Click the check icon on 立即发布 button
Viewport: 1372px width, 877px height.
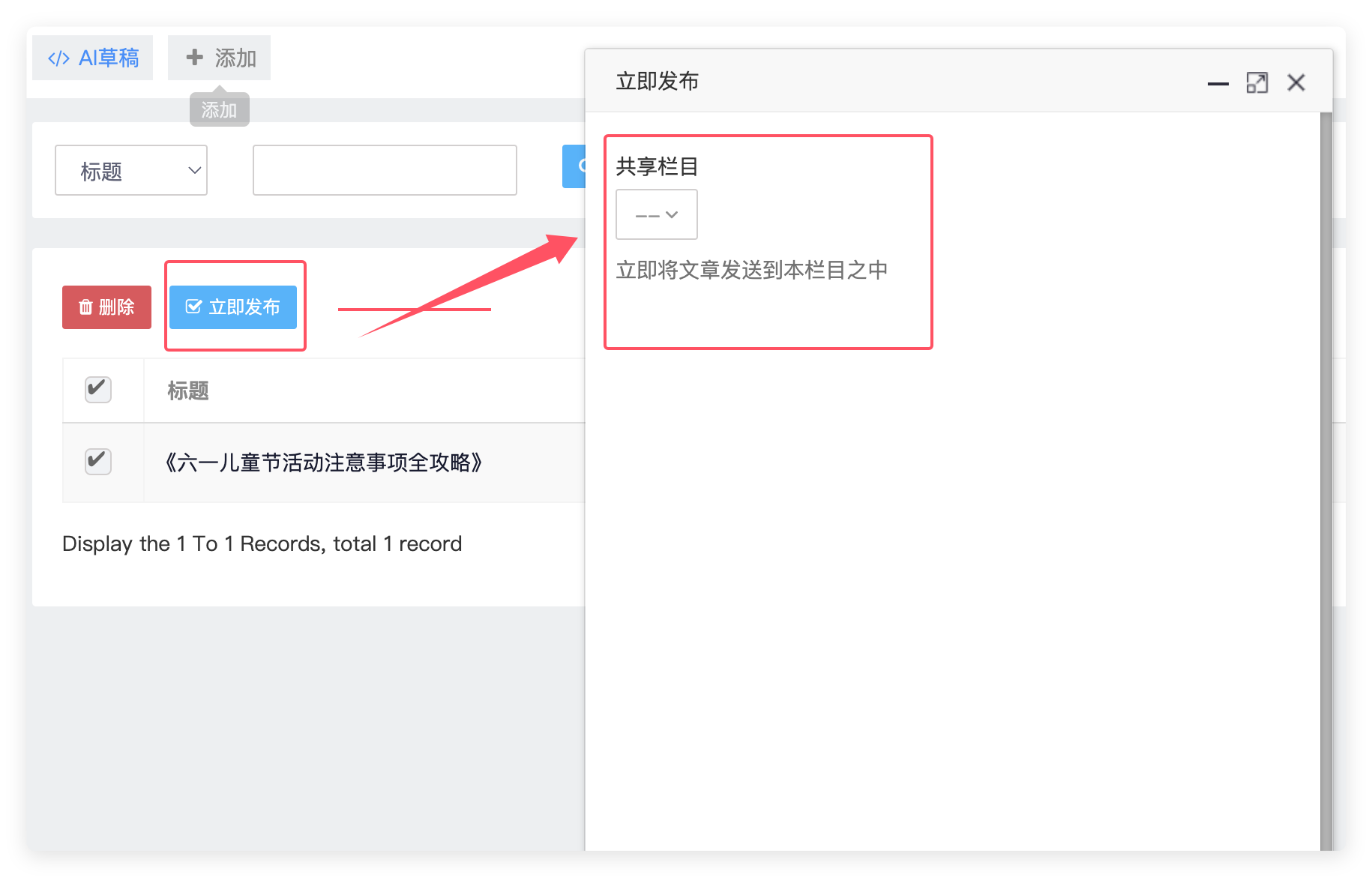193,307
